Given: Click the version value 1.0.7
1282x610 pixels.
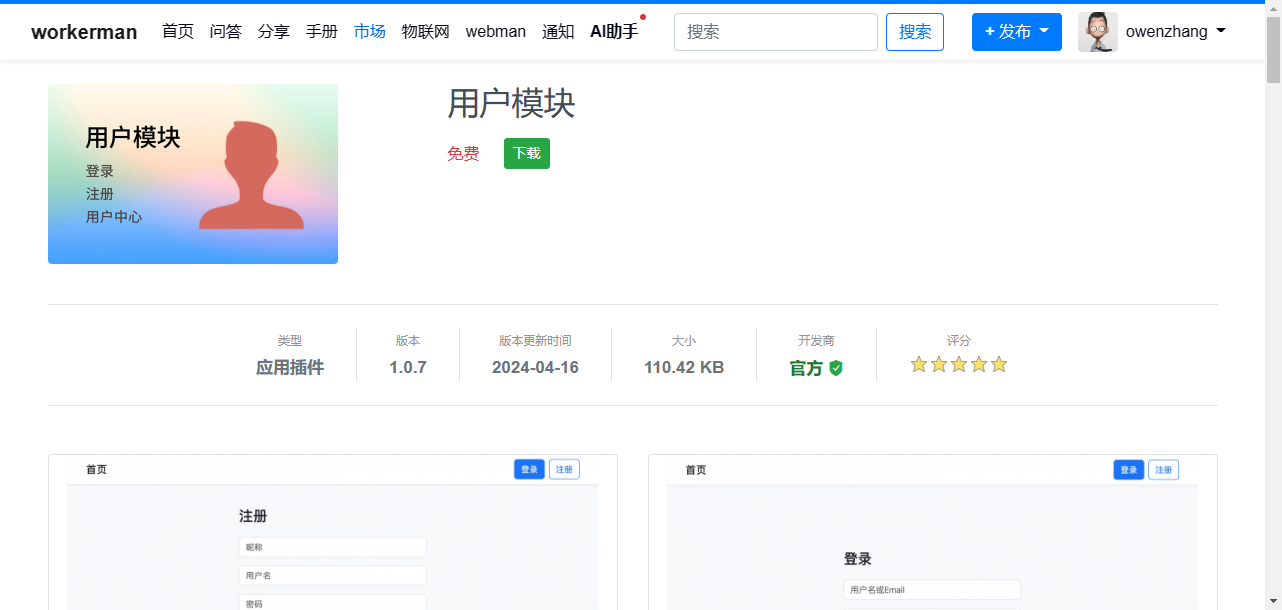Looking at the screenshot, I should 408,367.
